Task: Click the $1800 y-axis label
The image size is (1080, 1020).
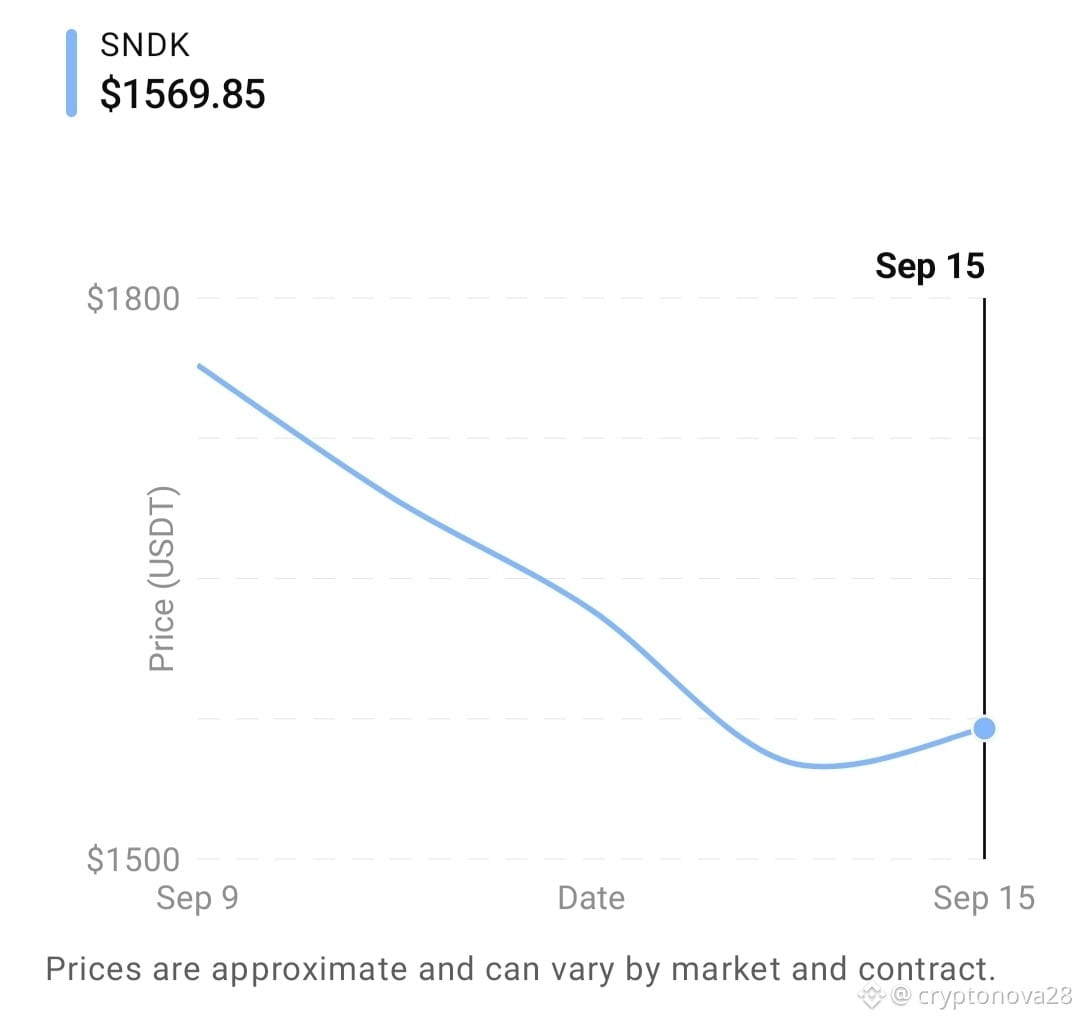Action: (x=133, y=299)
